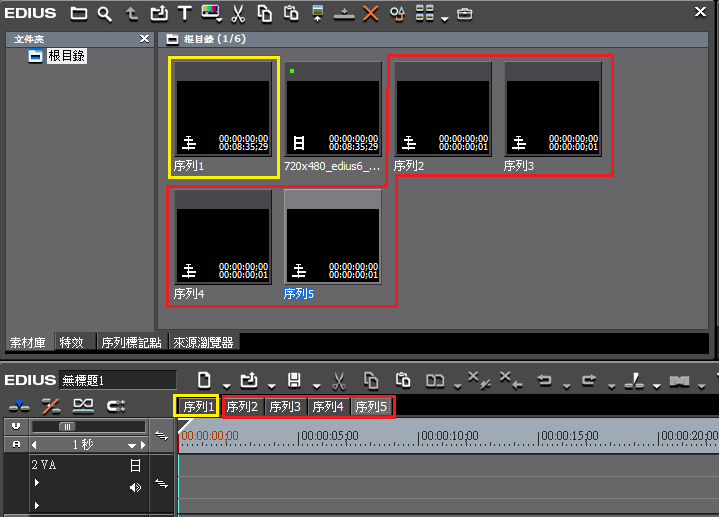Click the timeline zoom slider handle

pyautogui.click(x=67, y=426)
